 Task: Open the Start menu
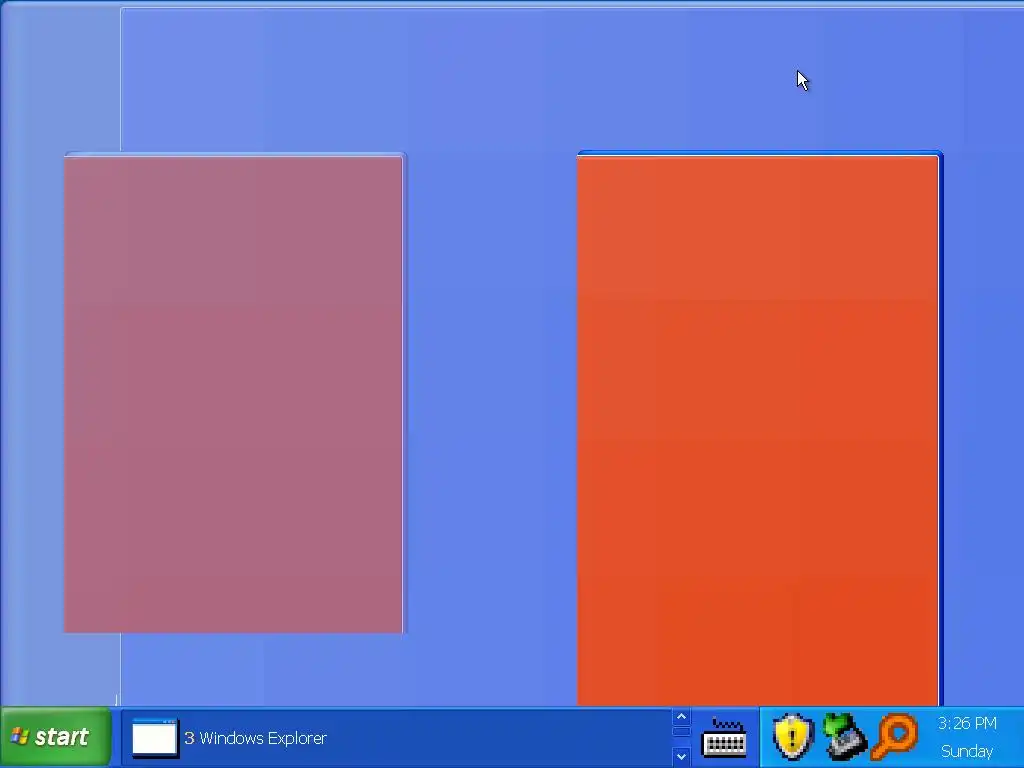click(x=56, y=737)
